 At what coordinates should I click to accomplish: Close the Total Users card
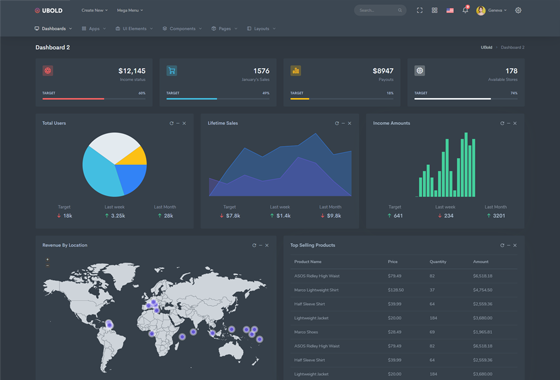(184, 123)
